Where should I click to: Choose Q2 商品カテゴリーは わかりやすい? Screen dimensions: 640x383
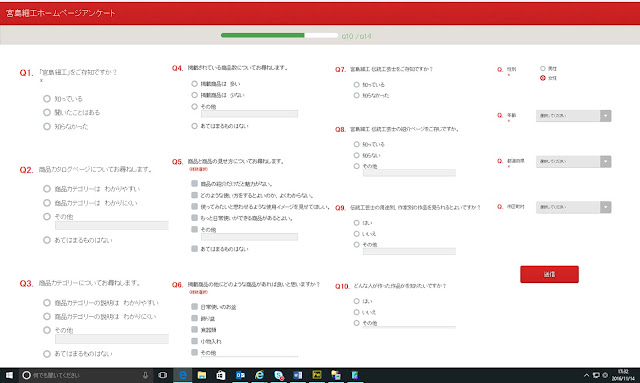(47, 189)
